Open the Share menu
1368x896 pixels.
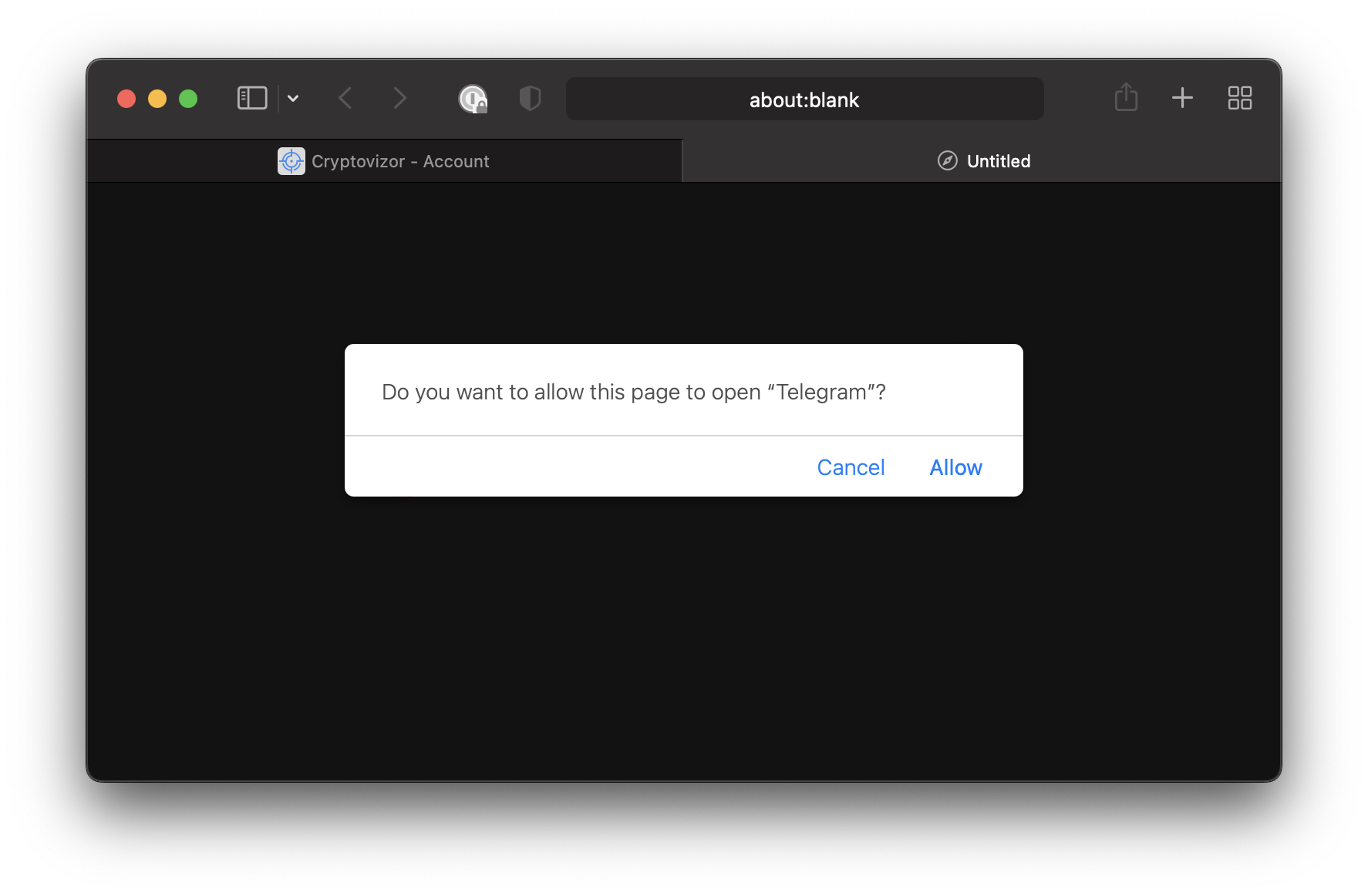pyautogui.click(x=1126, y=97)
